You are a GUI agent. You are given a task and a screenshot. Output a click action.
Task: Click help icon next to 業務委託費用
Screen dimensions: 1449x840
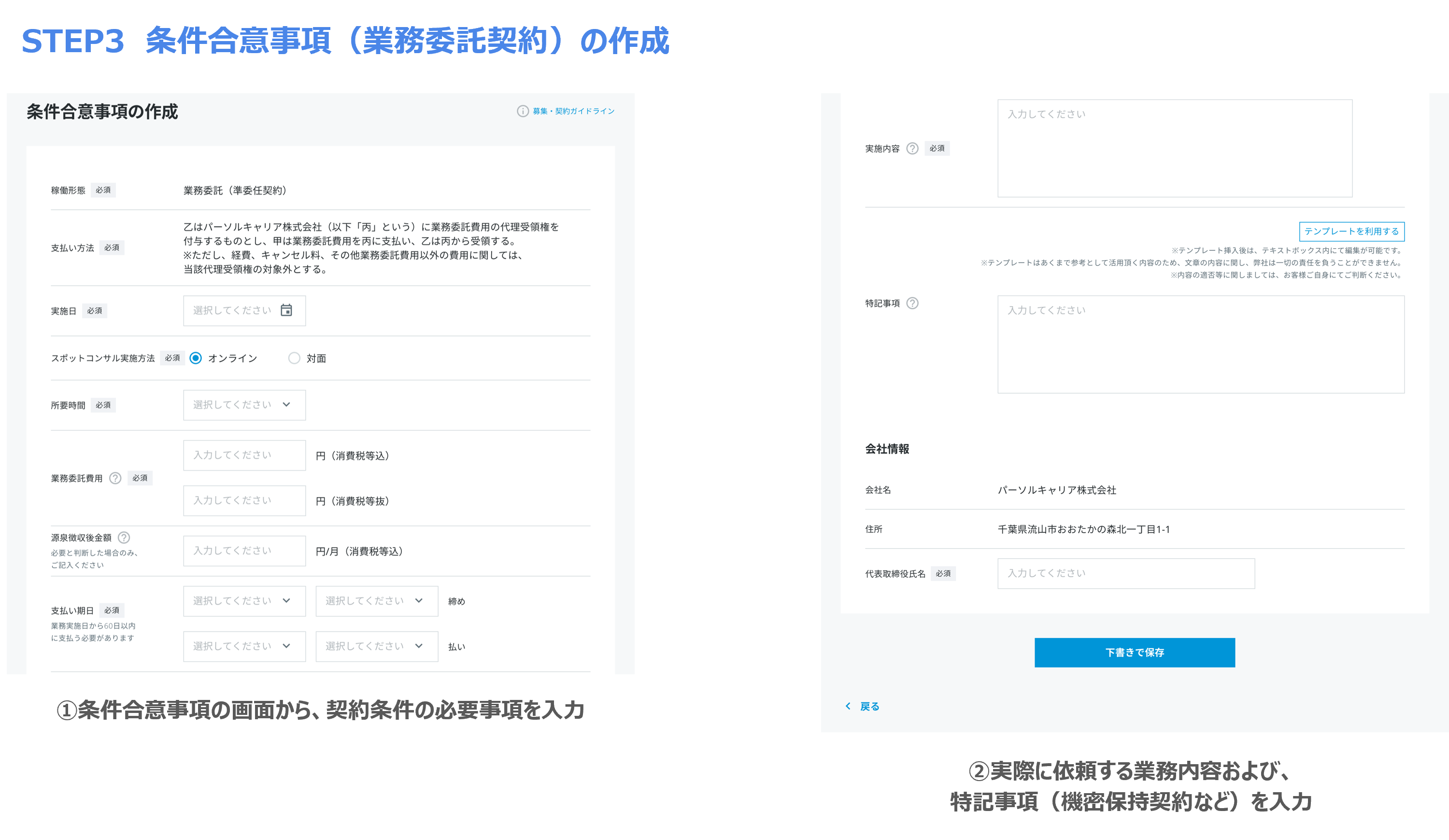click(x=115, y=478)
